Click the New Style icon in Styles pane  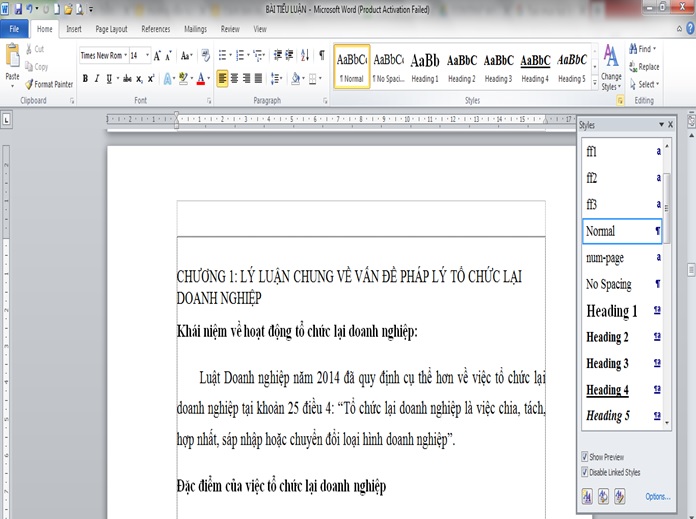tap(588, 496)
